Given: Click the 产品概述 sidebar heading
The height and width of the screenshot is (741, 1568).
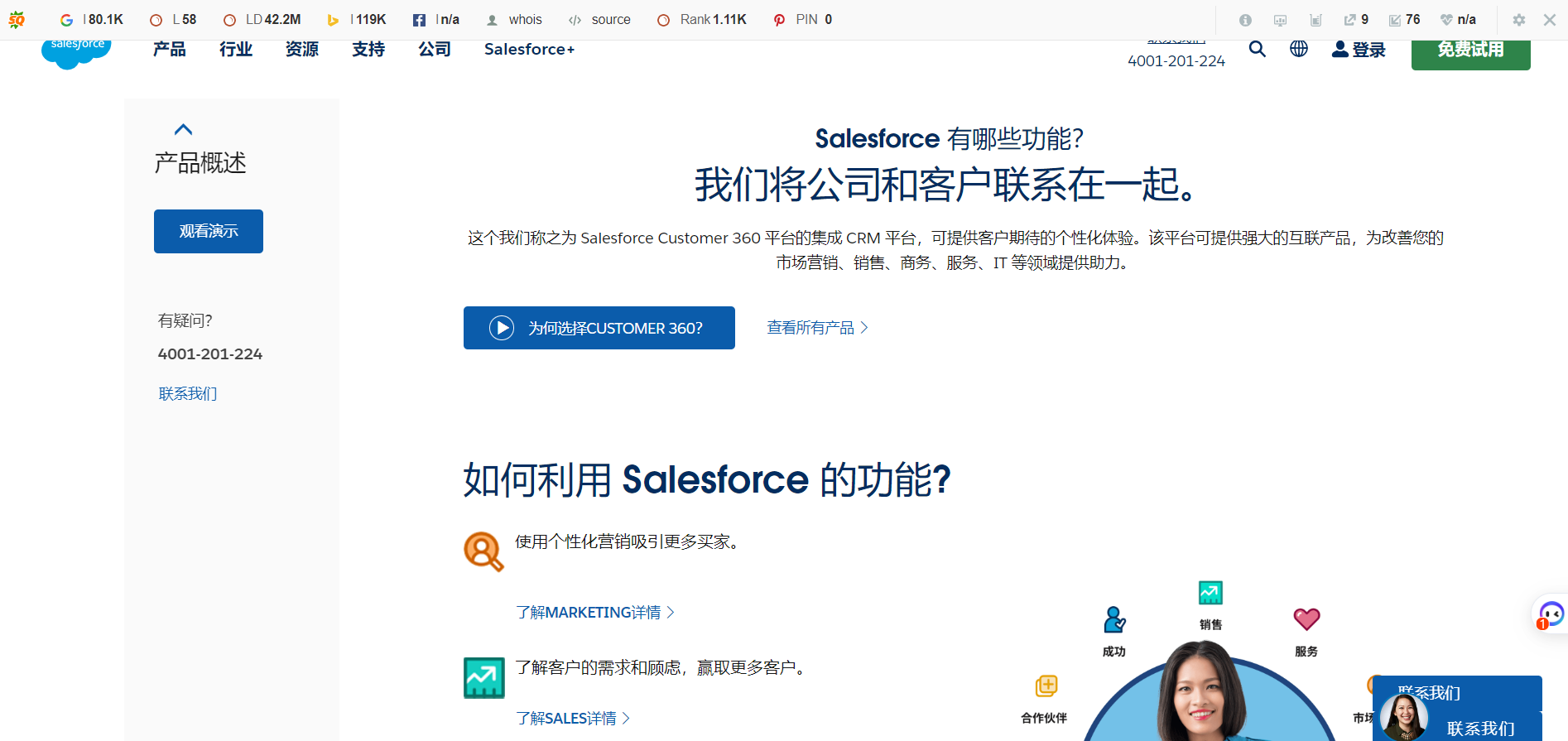Looking at the screenshot, I should tap(200, 163).
